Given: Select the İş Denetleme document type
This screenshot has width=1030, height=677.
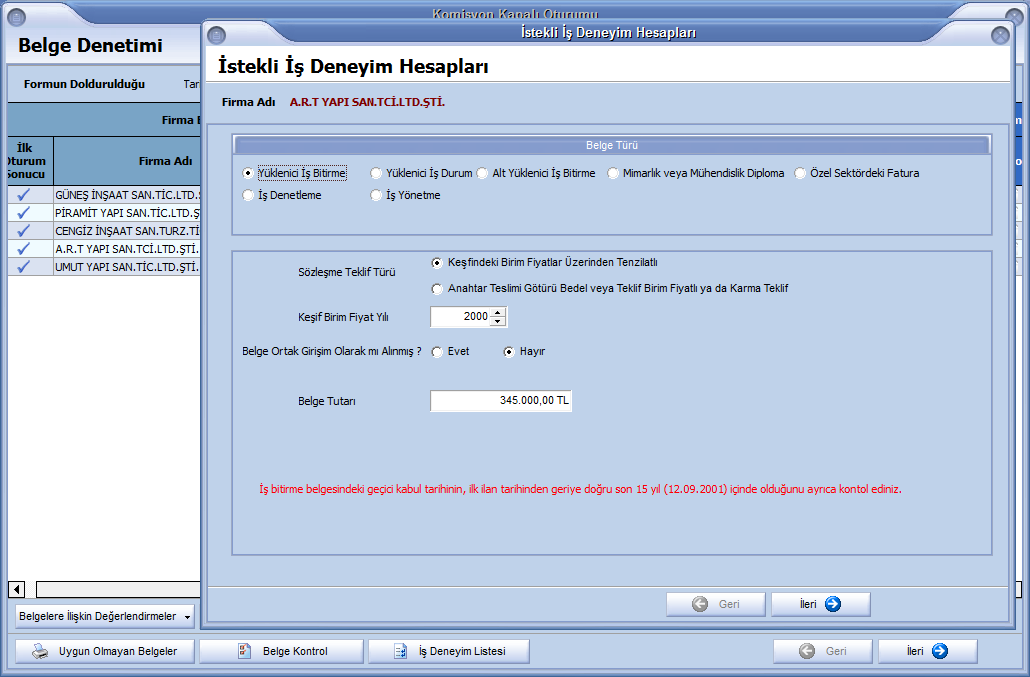Looking at the screenshot, I should tap(248, 196).
